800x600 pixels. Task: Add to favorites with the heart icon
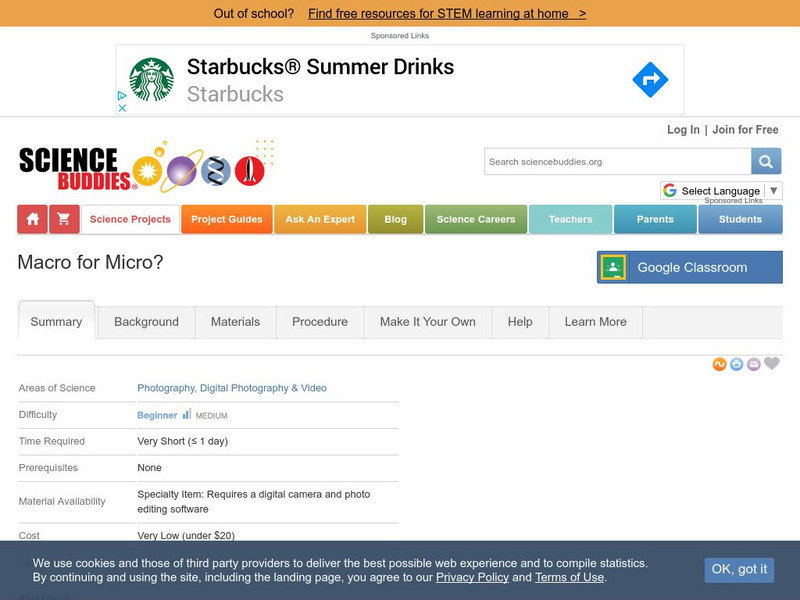point(772,363)
